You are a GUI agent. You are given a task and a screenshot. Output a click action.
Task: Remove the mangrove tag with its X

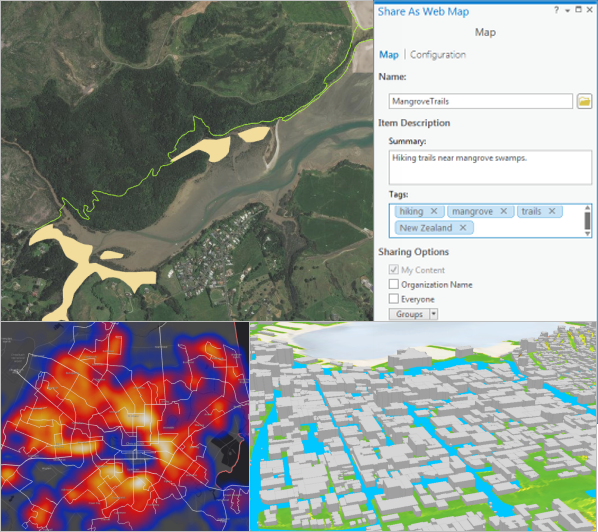tap(503, 211)
